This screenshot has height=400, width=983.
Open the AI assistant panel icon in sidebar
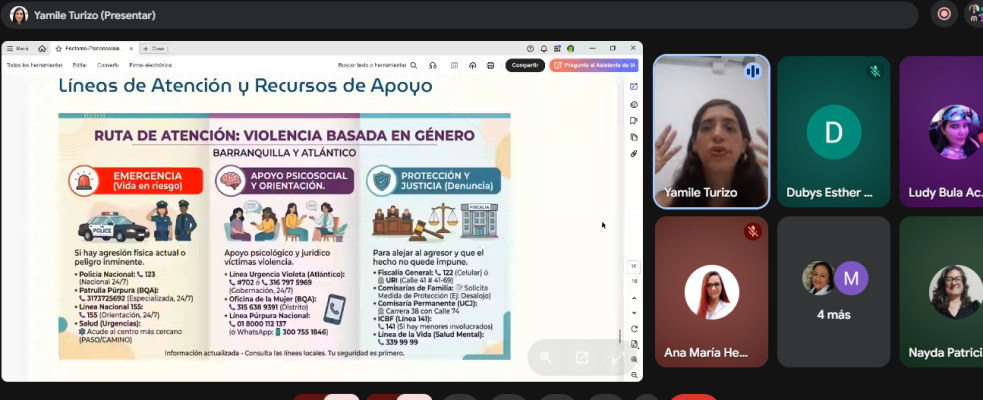pos(634,87)
